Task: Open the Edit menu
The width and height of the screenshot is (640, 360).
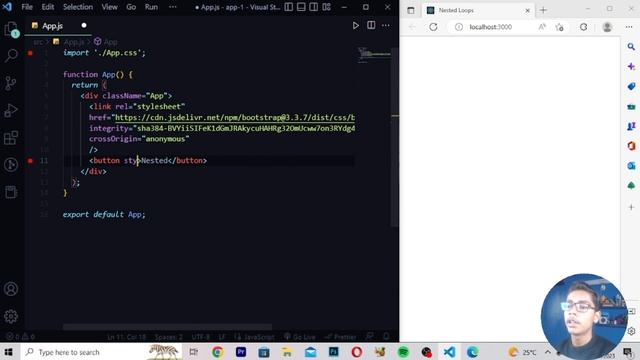Action: coord(48,7)
